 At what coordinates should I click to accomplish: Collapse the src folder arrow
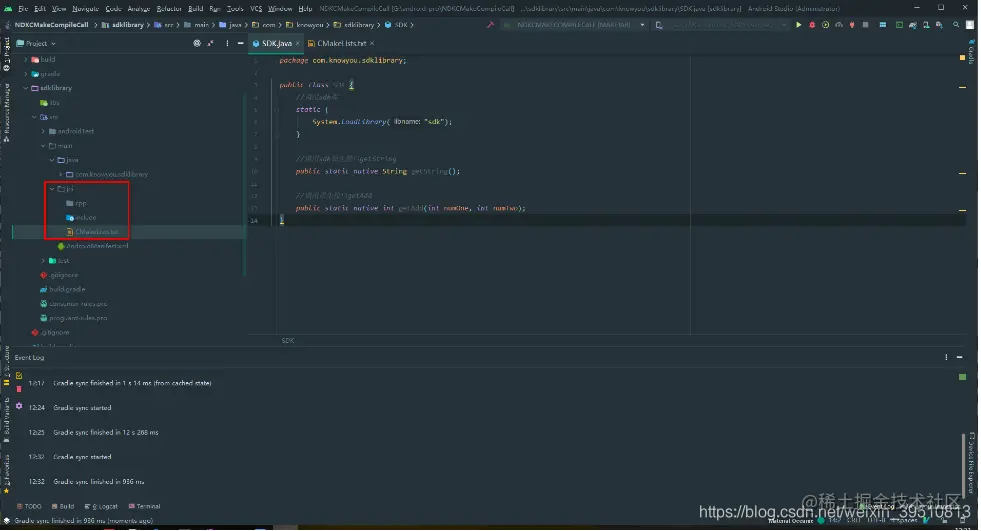click(x=34, y=117)
